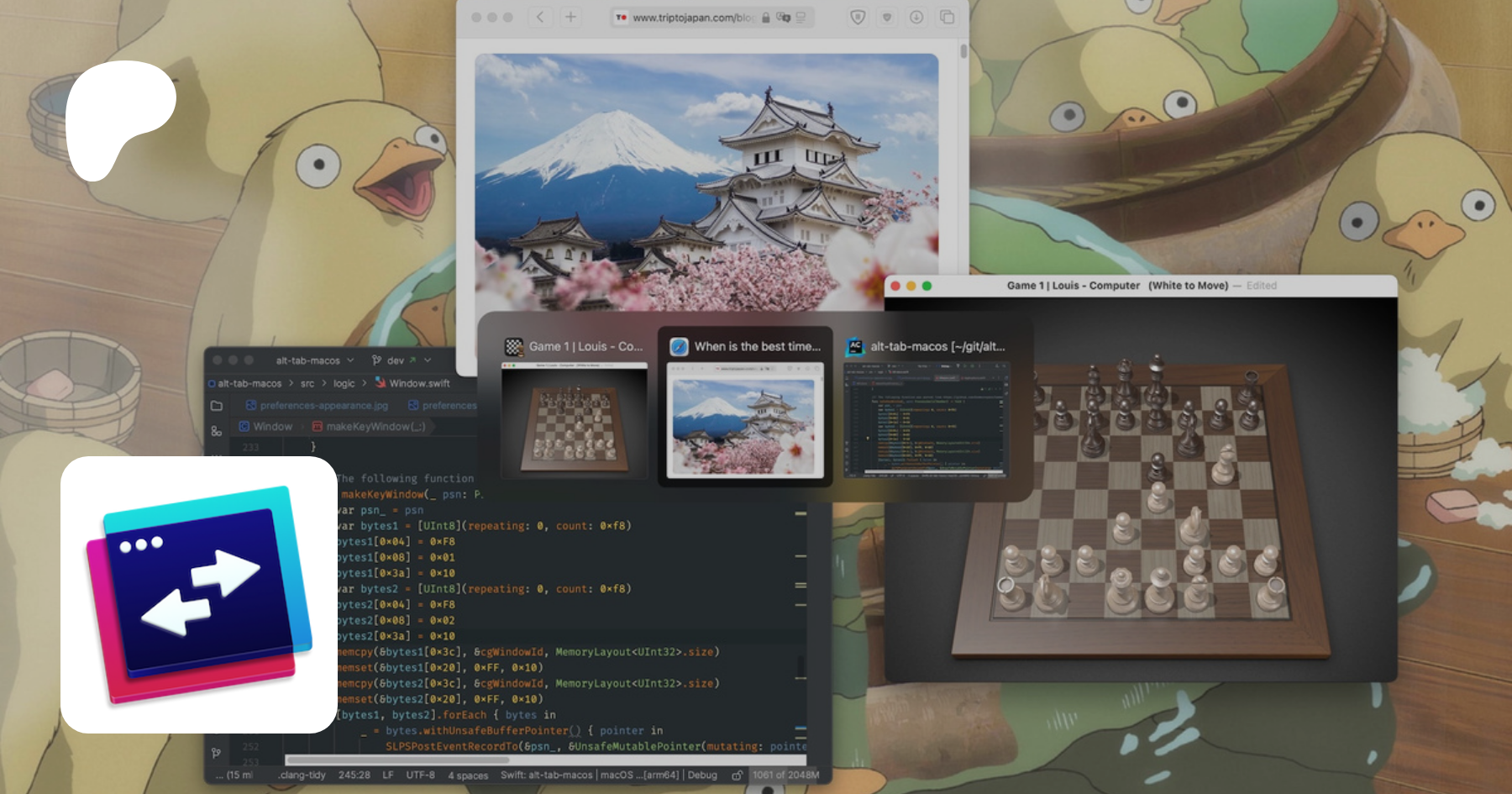The width and height of the screenshot is (1512, 794).
Task: Show tab overview in Safari
Action: click(x=947, y=17)
